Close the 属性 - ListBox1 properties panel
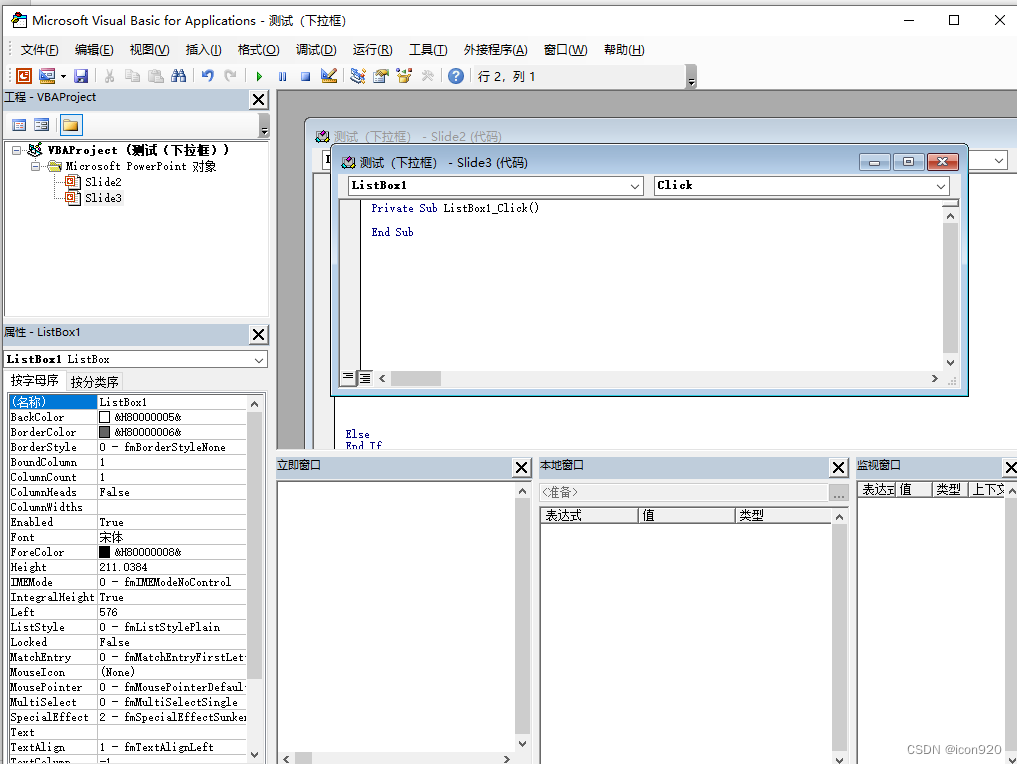 point(258,335)
